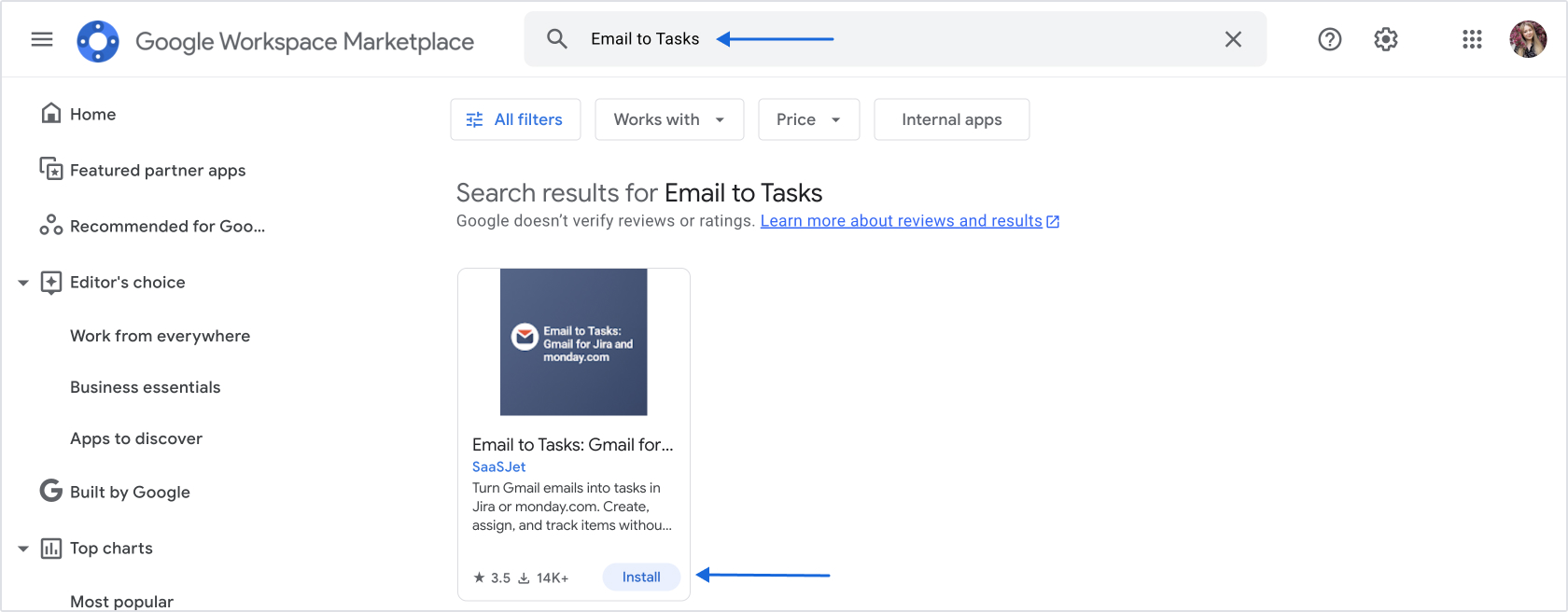Select Built by Google category

tap(130, 492)
